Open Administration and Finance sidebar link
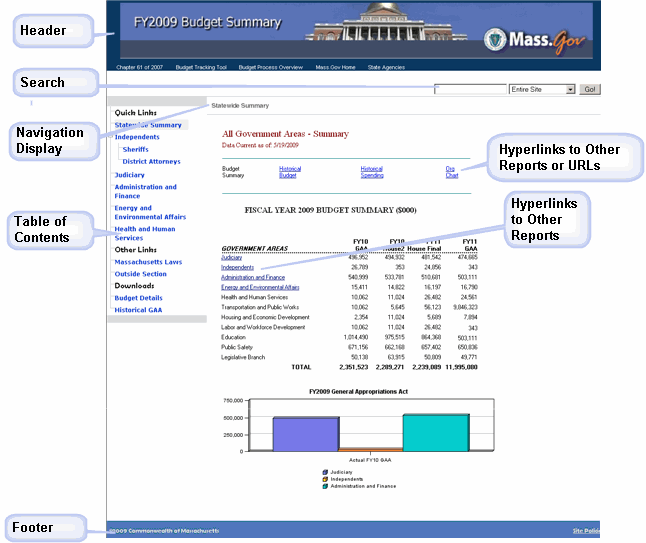This screenshot has height=543, width=646. click(145, 191)
